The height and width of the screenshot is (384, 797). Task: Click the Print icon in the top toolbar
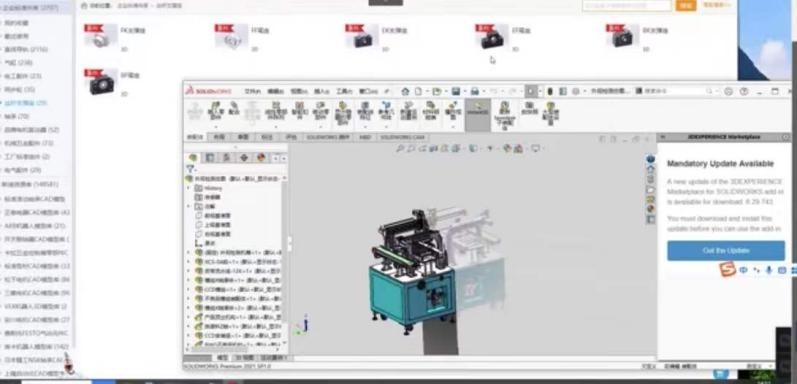[475, 92]
